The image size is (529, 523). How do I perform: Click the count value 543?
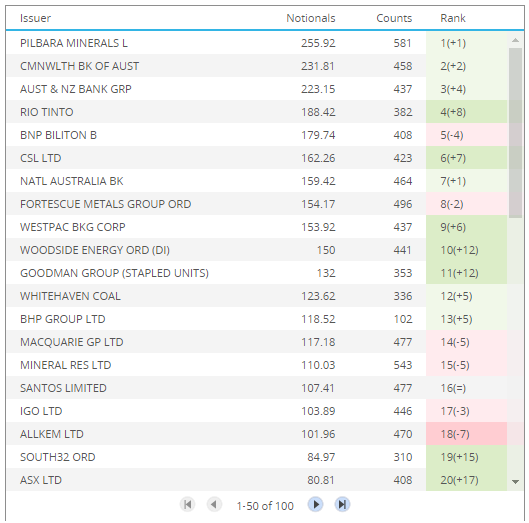pos(402,365)
